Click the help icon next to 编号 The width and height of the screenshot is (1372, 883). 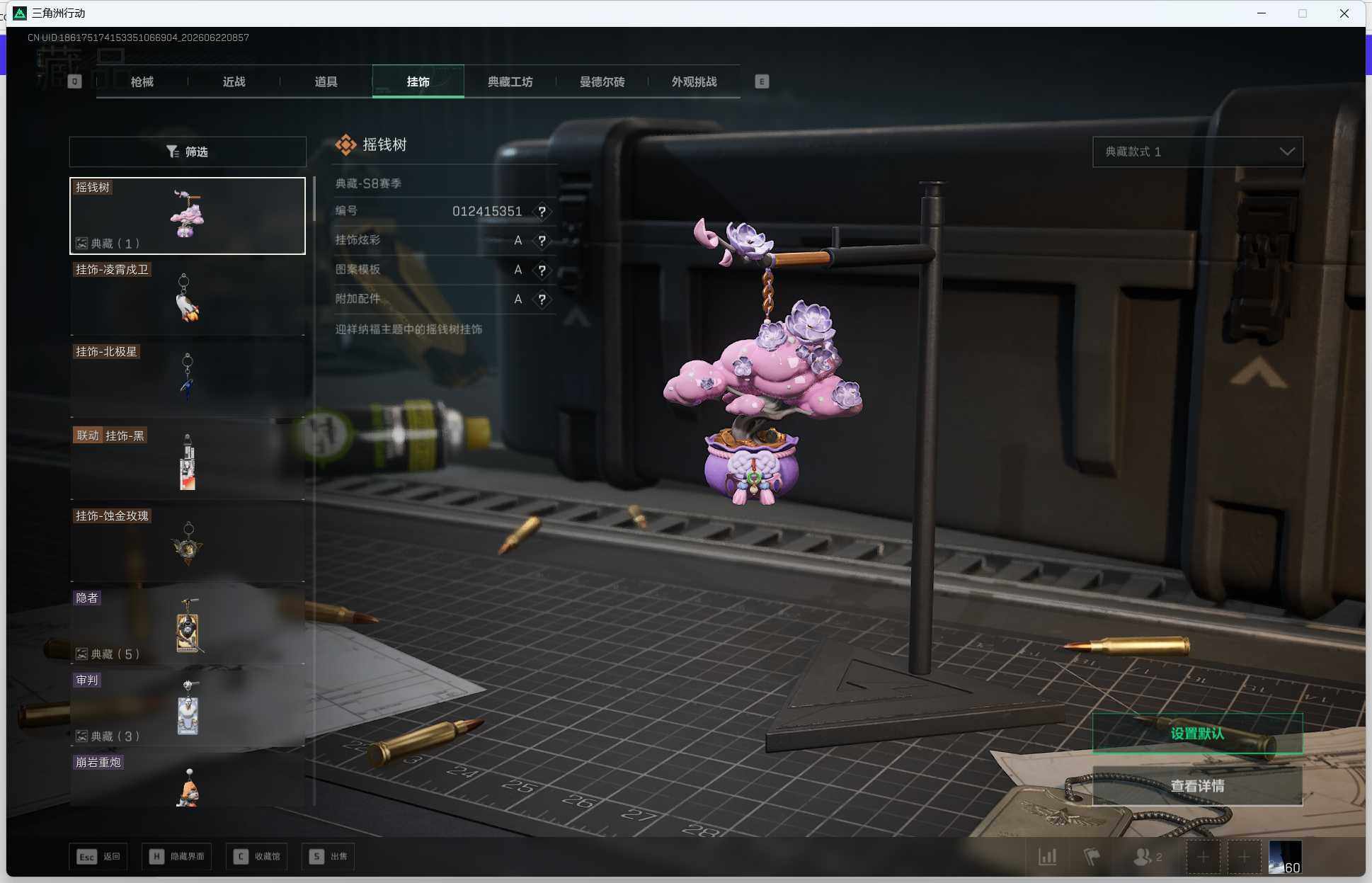click(542, 211)
